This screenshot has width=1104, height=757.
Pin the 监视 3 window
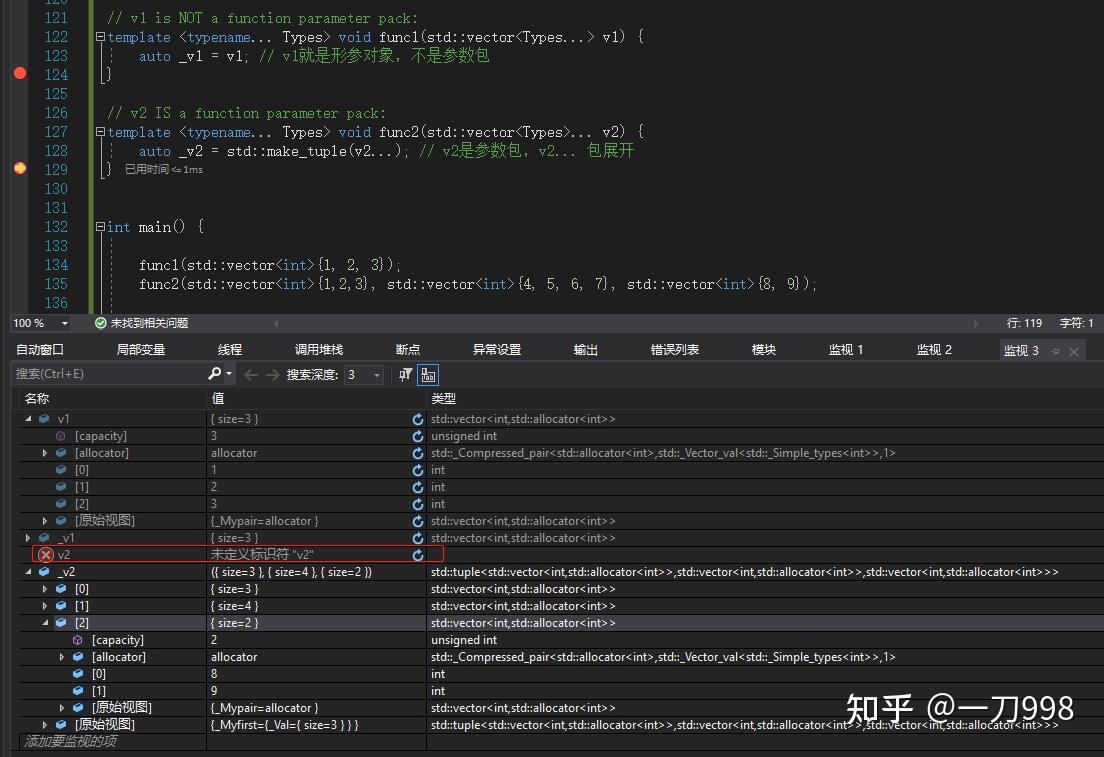point(1055,351)
